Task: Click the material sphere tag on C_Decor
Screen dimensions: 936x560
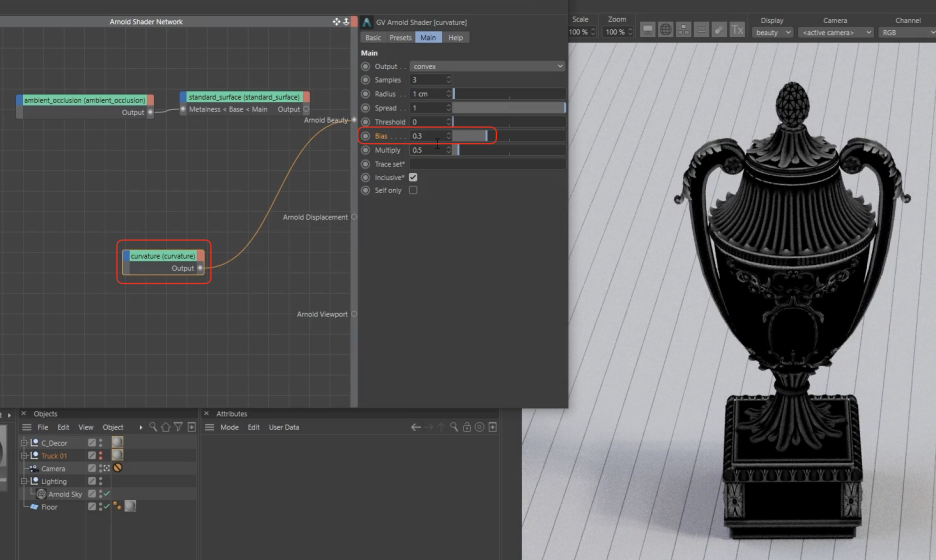Action: click(x=118, y=442)
